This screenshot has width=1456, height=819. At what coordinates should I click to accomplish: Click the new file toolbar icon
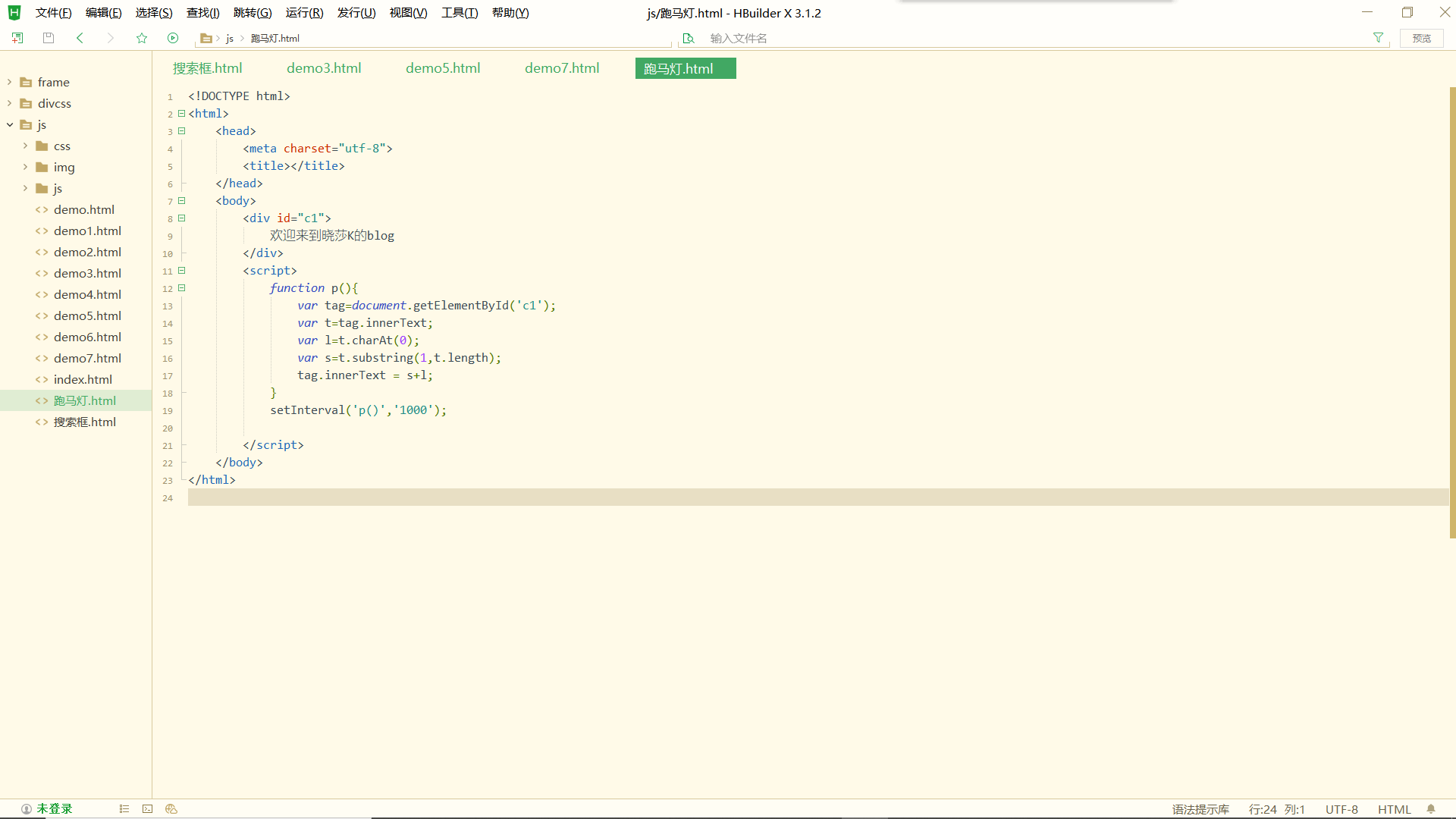[x=17, y=38]
